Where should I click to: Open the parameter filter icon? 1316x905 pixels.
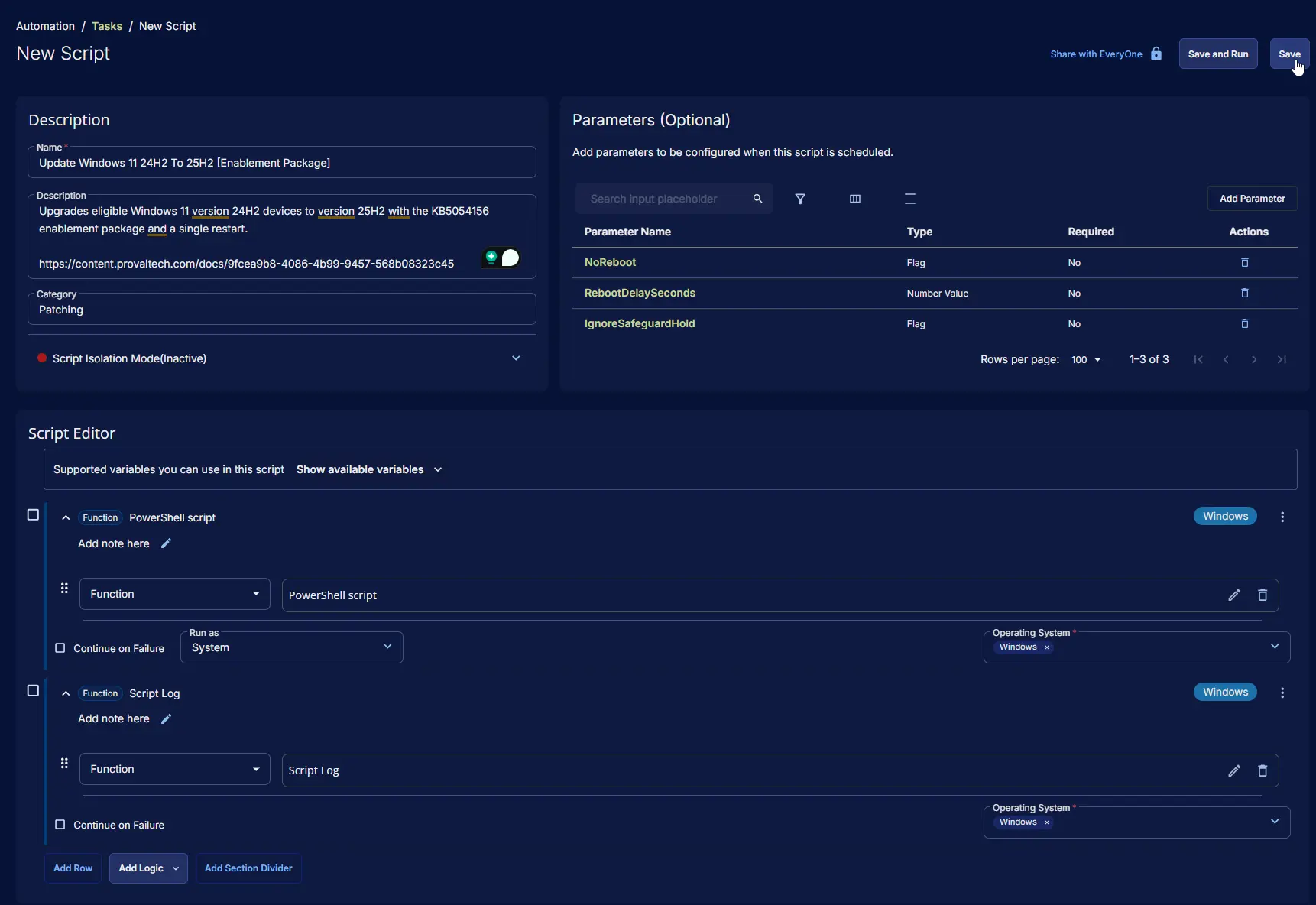coord(800,199)
